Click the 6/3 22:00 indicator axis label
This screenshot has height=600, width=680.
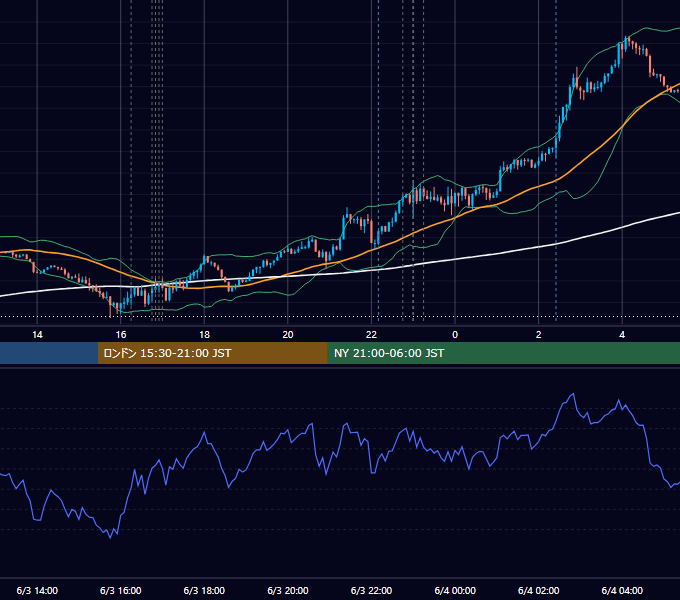click(x=371, y=590)
